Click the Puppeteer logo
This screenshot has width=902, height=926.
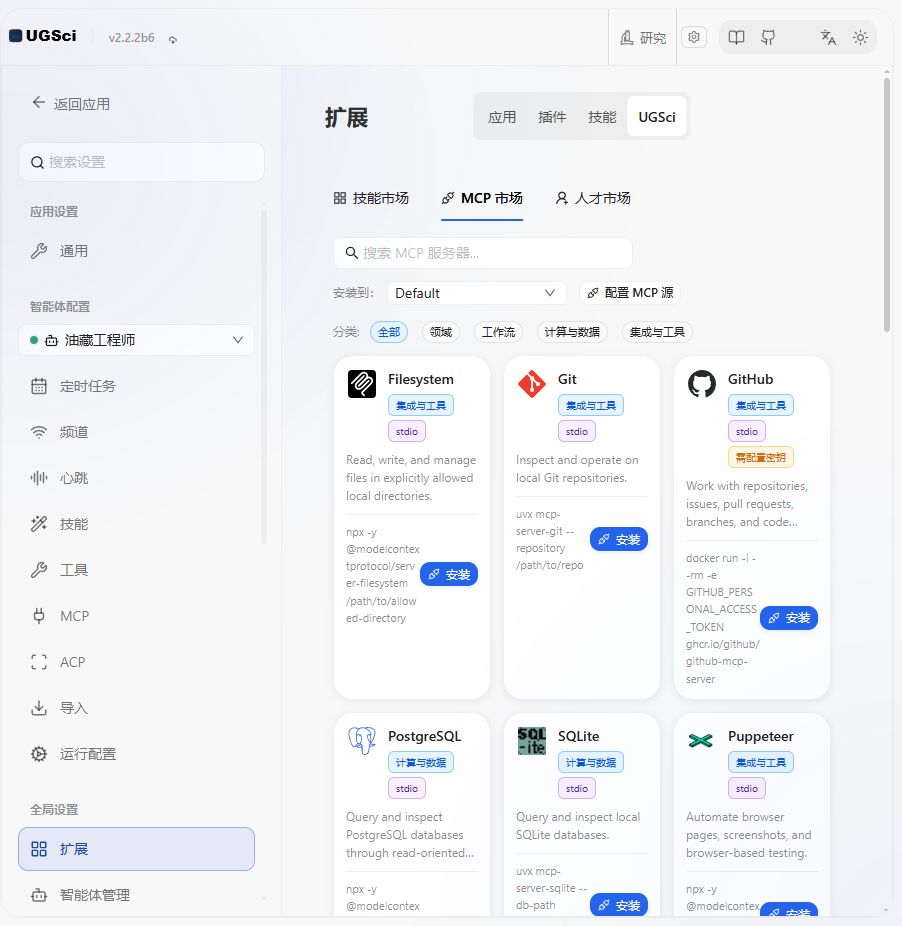click(x=702, y=741)
